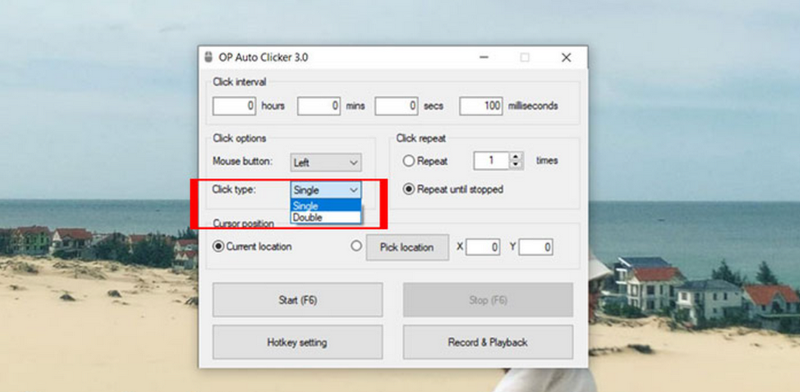800x392 pixels.
Task: Click the repeat count field showing 1
Action: click(491, 161)
